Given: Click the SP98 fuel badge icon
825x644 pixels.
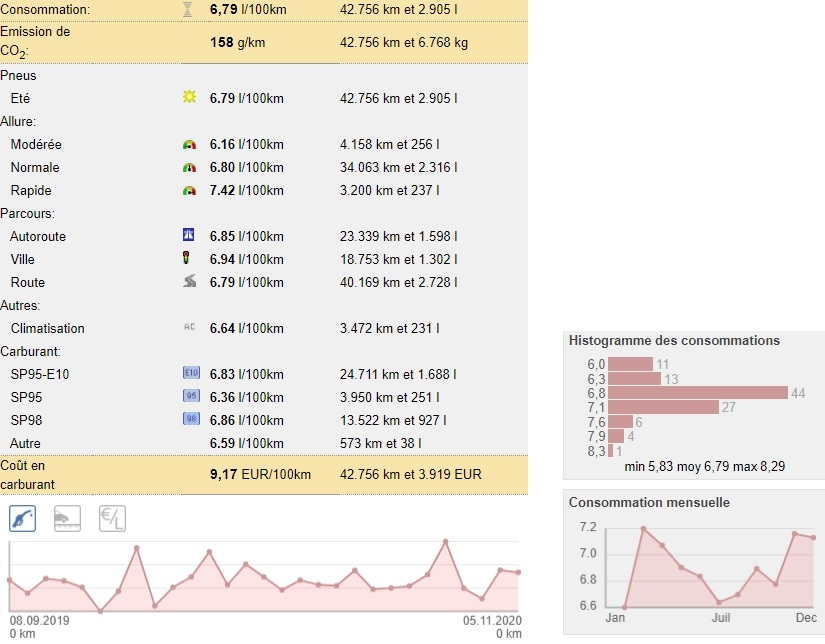Looking at the screenshot, I should click(192, 419).
